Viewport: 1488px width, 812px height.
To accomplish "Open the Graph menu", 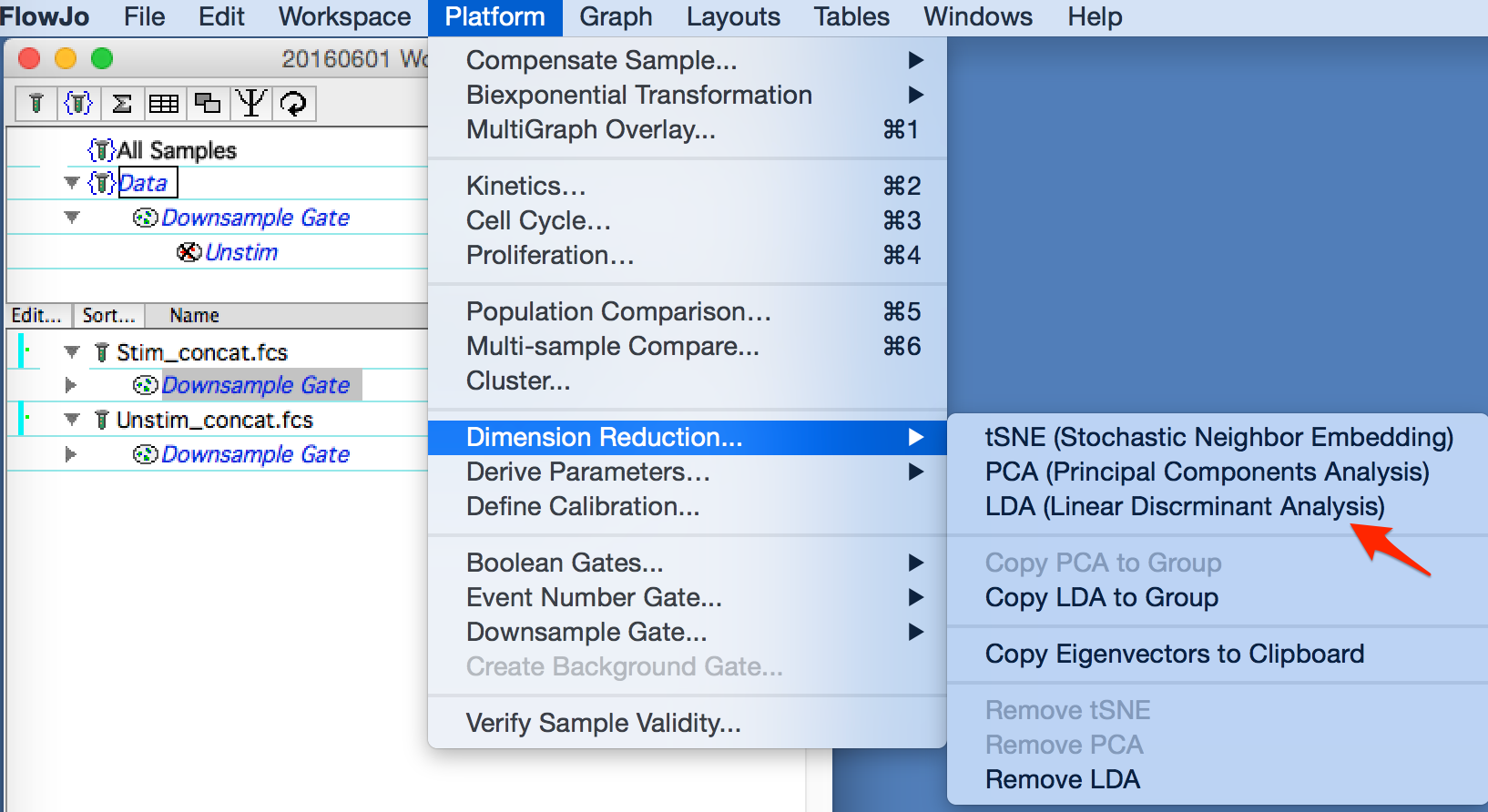I will pos(616,16).
